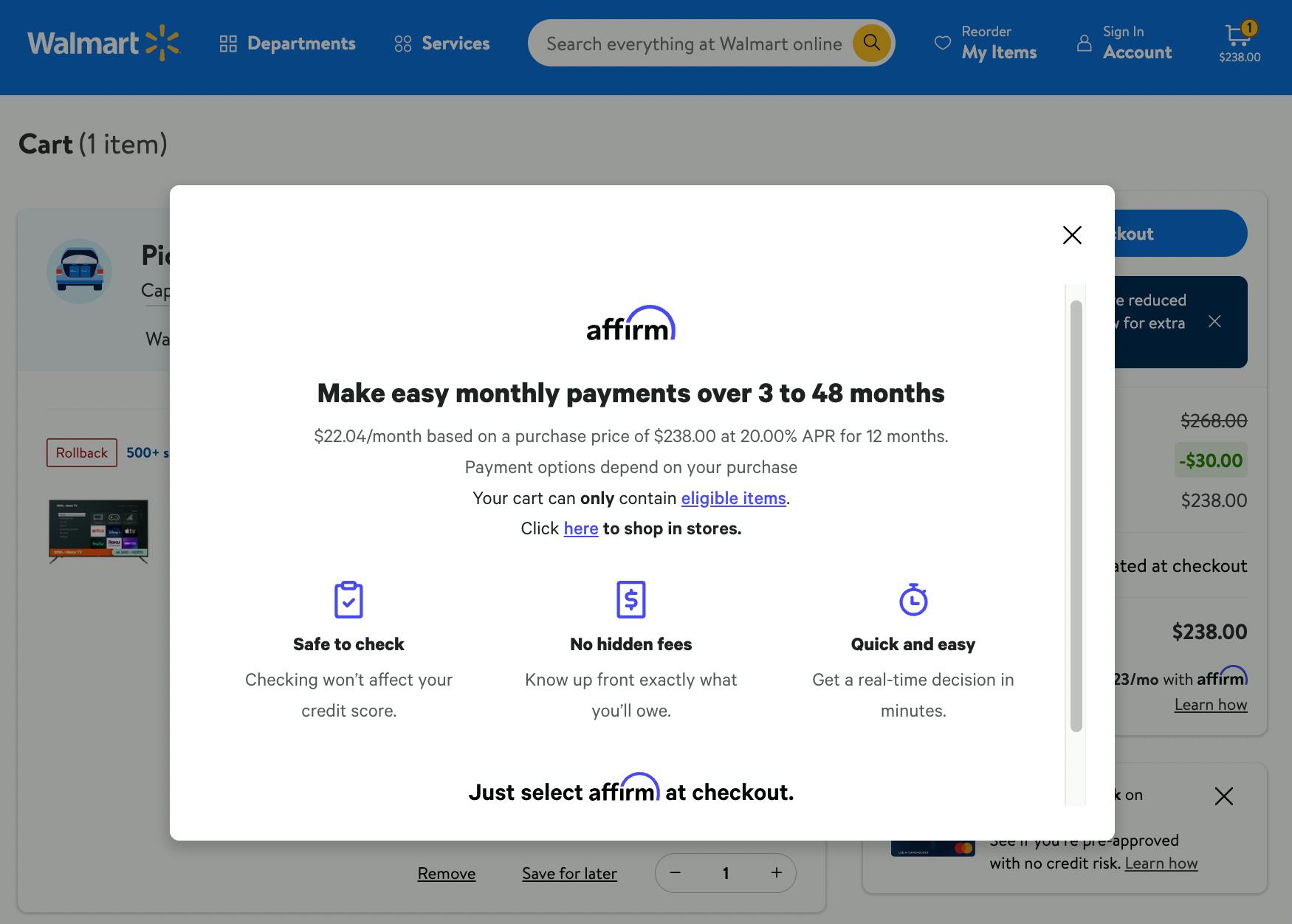Image resolution: width=1292 pixels, height=924 pixels.
Task: Click the No hidden fees dollar icon
Action: [630, 599]
